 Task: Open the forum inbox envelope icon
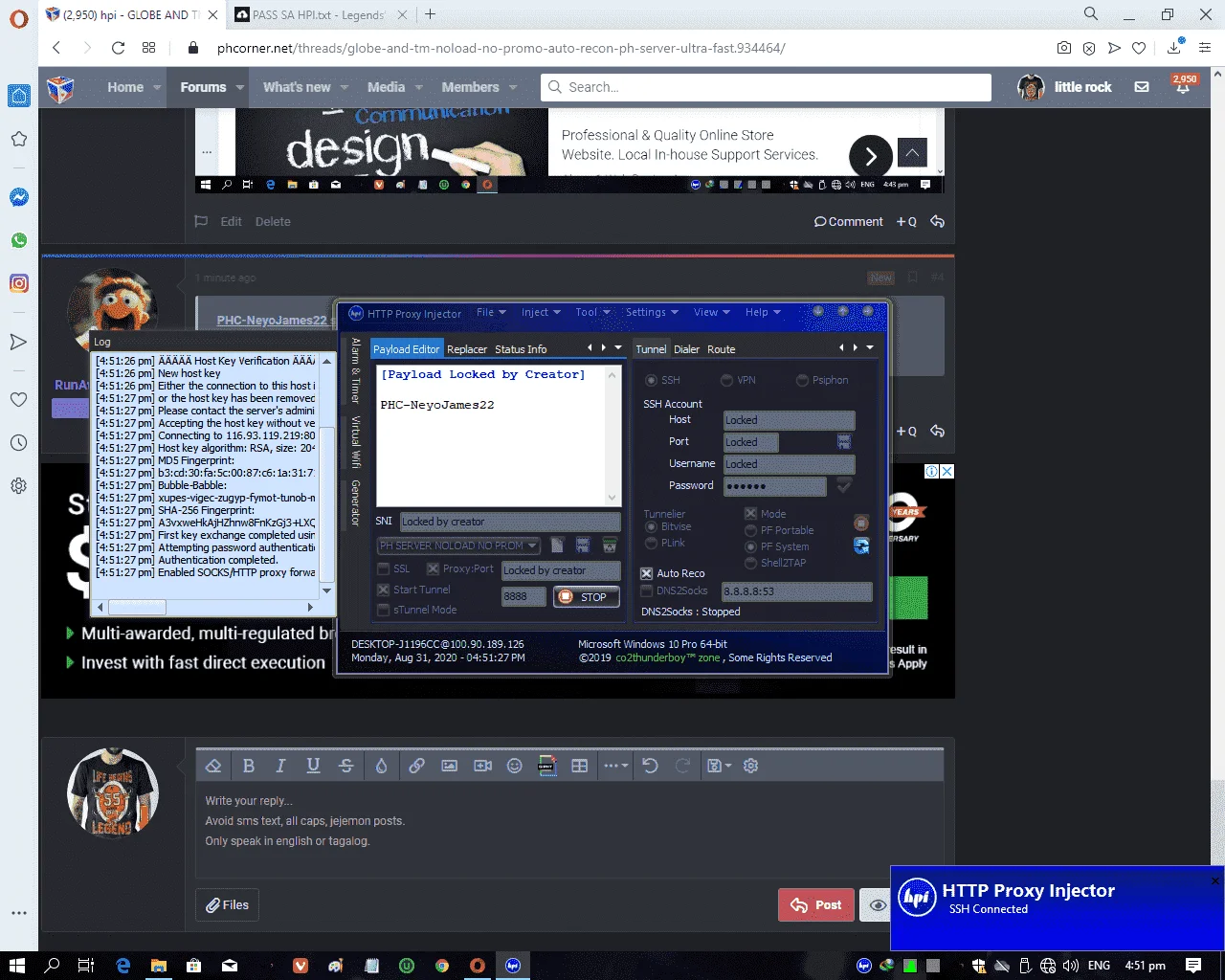click(x=1142, y=87)
